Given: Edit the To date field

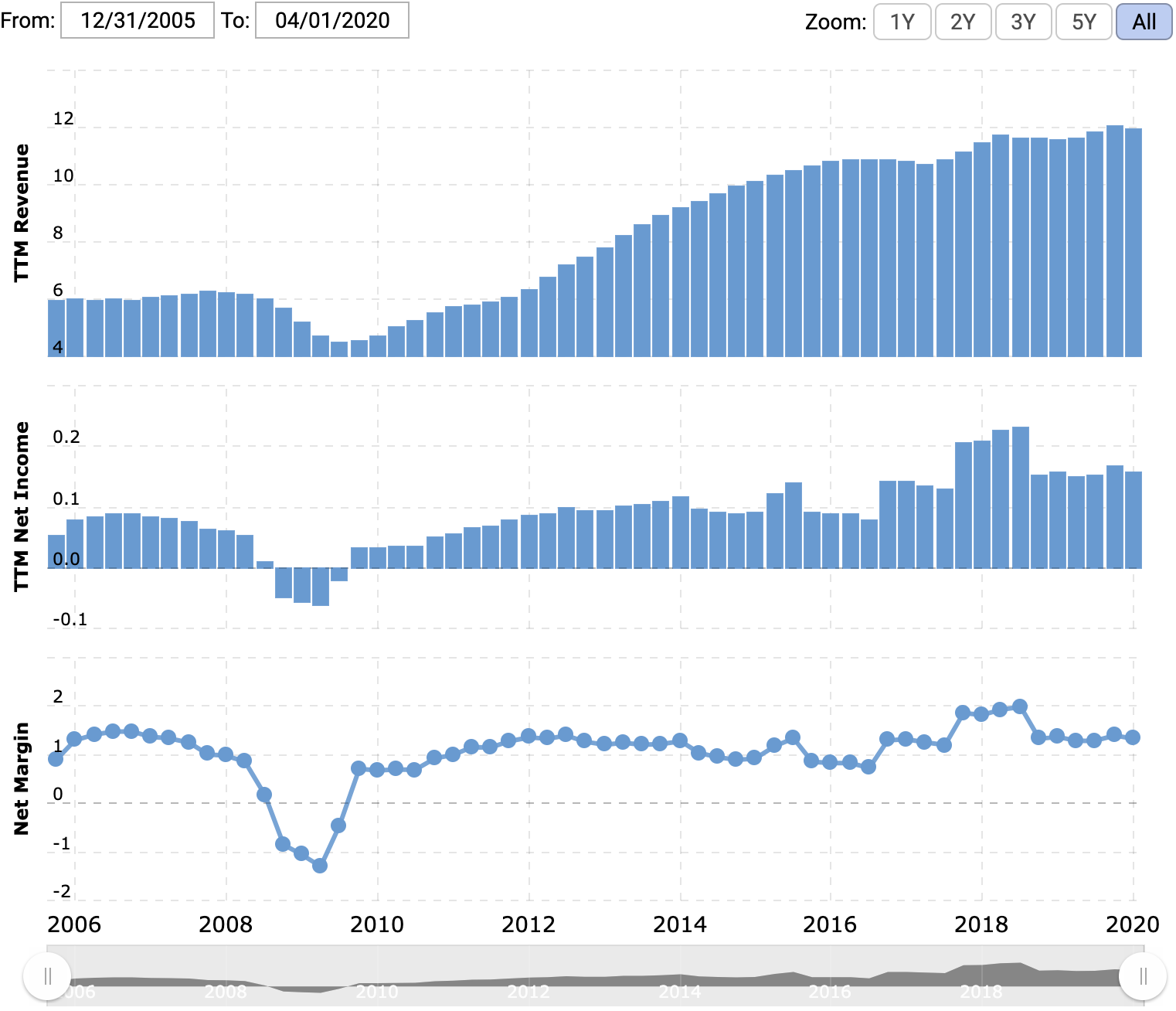Looking at the screenshot, I should click(x=332, y=20).
